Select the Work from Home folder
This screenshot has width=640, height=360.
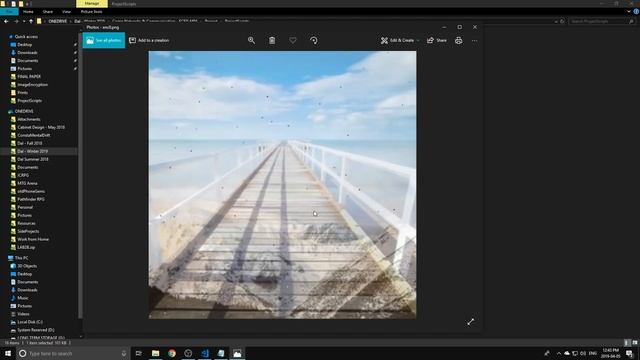[33, 239]
